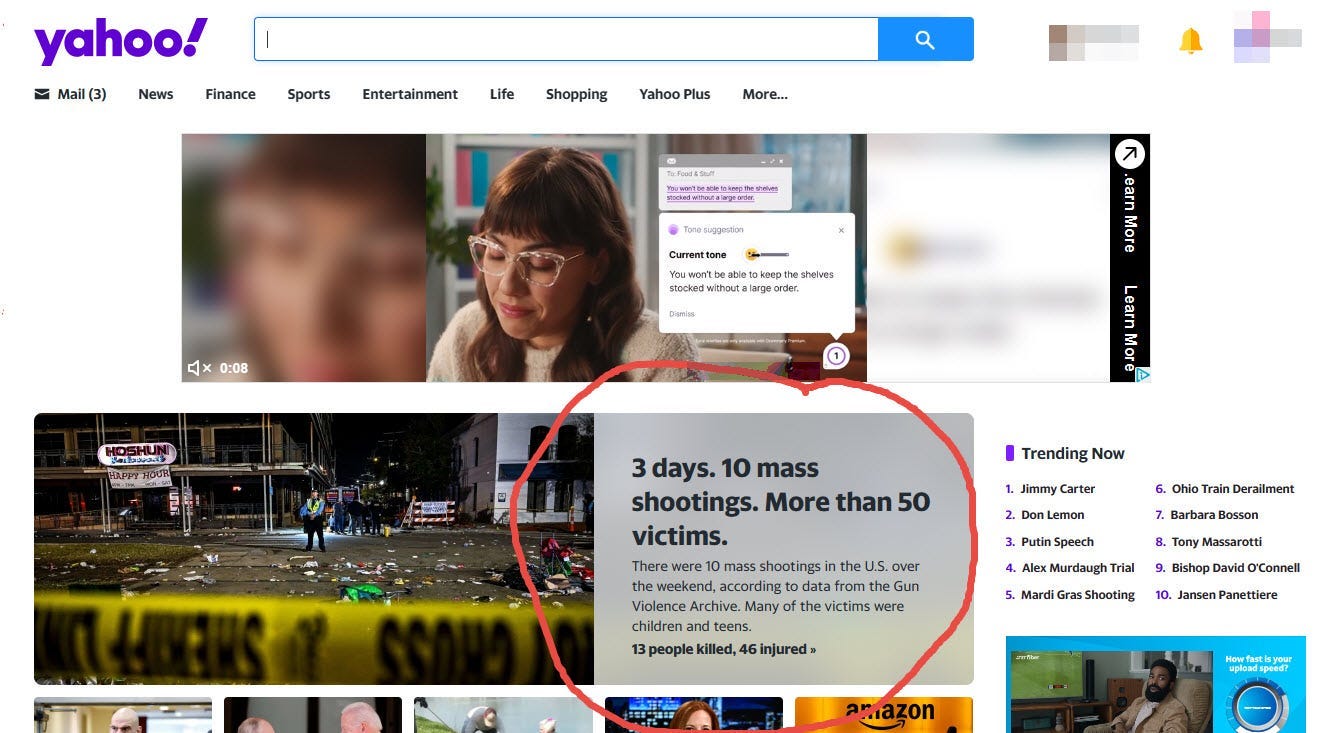Click the arrow icon above Learn More

[1130, 154]
